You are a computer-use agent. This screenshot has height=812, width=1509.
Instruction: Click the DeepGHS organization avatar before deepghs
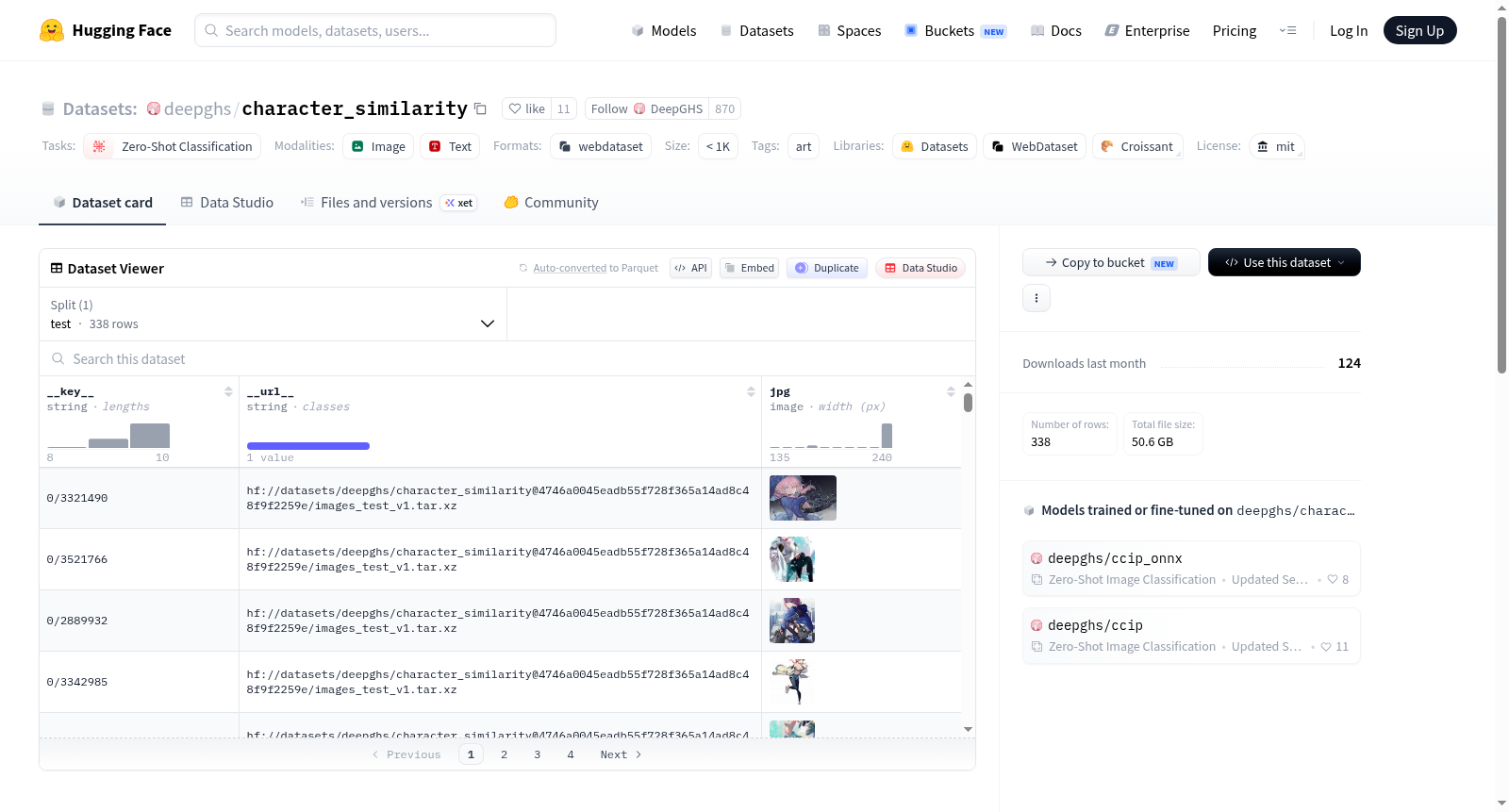tap(154, 108)
